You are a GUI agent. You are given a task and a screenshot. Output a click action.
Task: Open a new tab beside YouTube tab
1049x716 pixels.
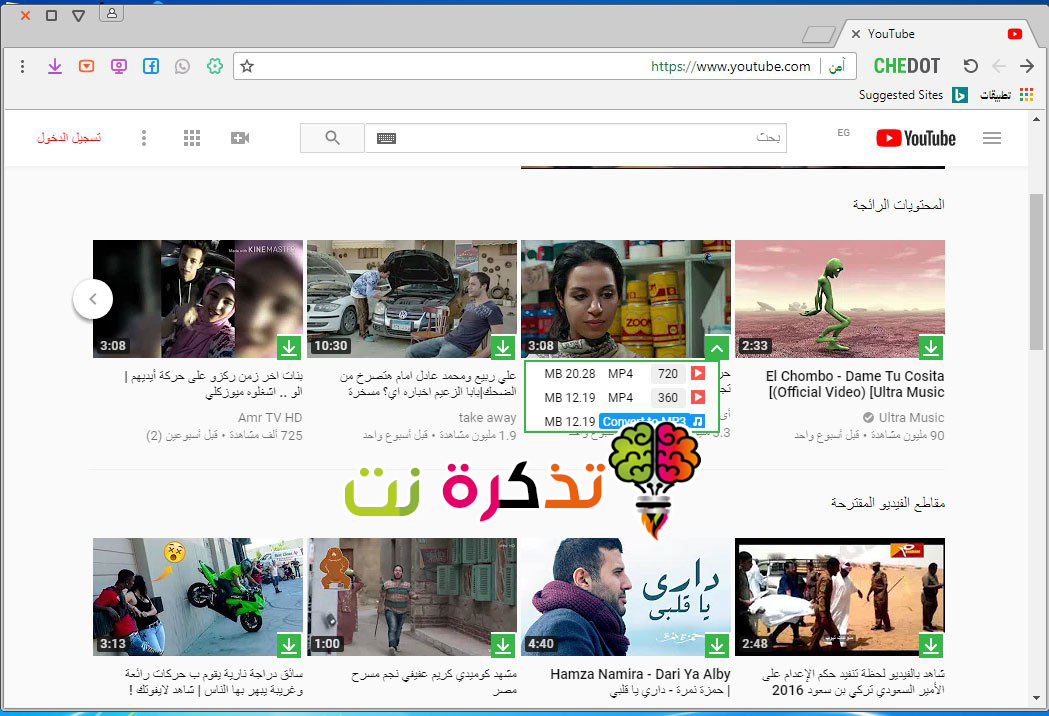tap(818, 34)
